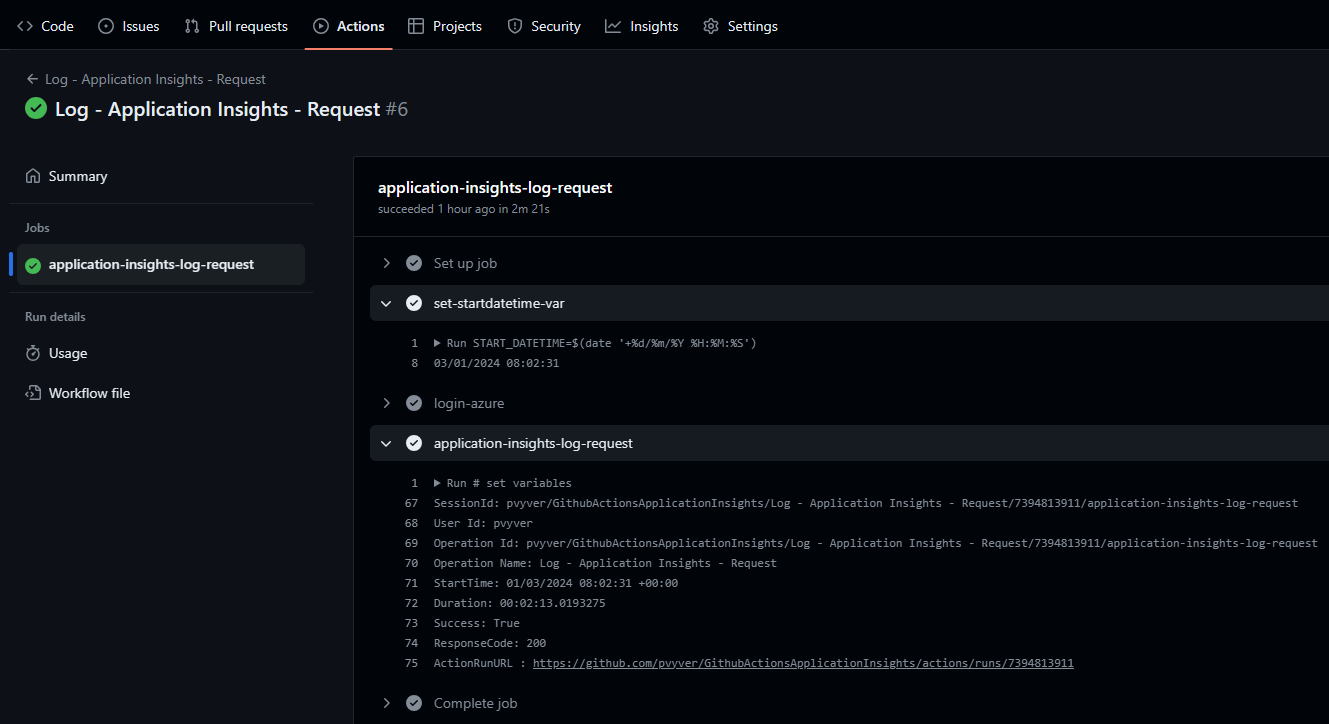This screenshot has width=1329, height=724.
Task: Click status check icon of Complete job
Action: click(x=414, y=703)
